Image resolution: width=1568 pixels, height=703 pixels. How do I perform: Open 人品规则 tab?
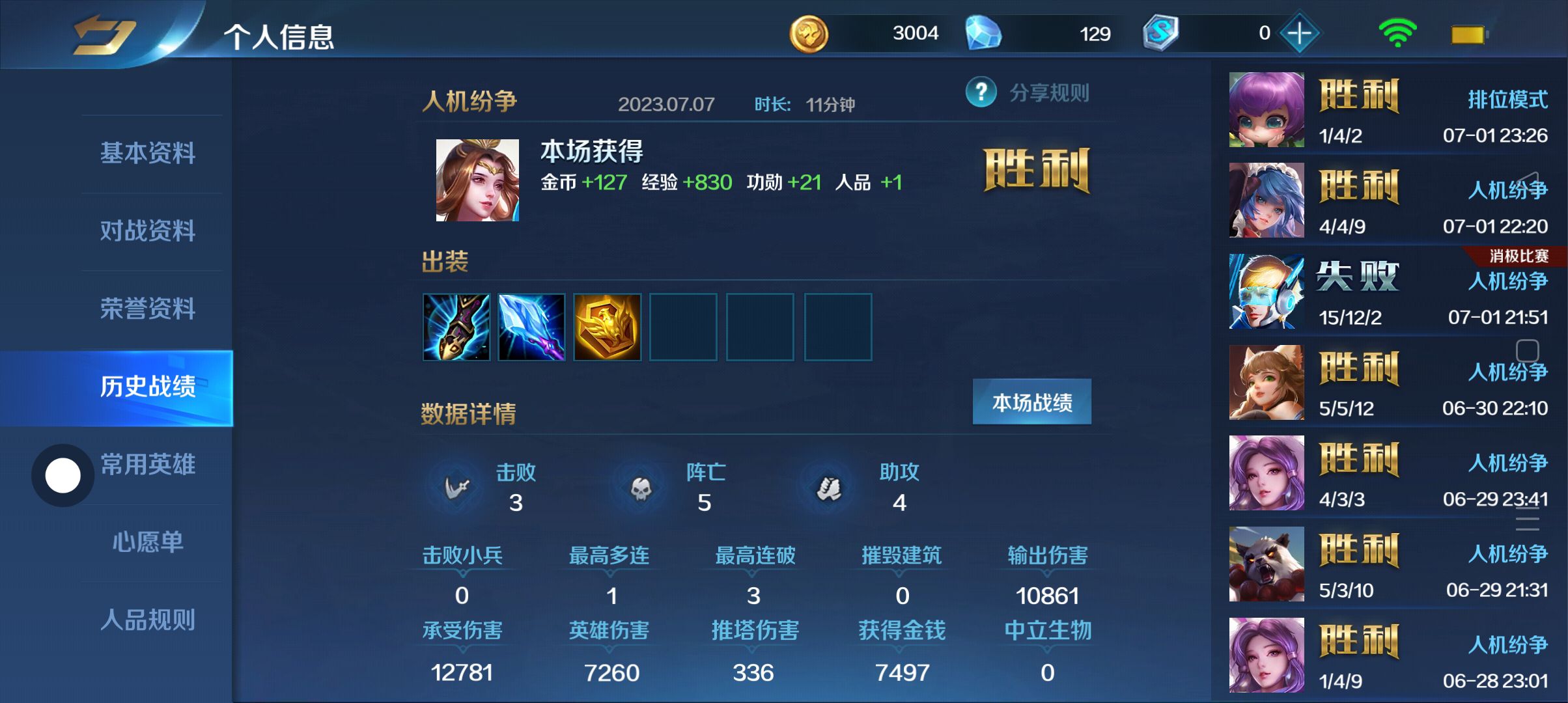pos(148,620)
